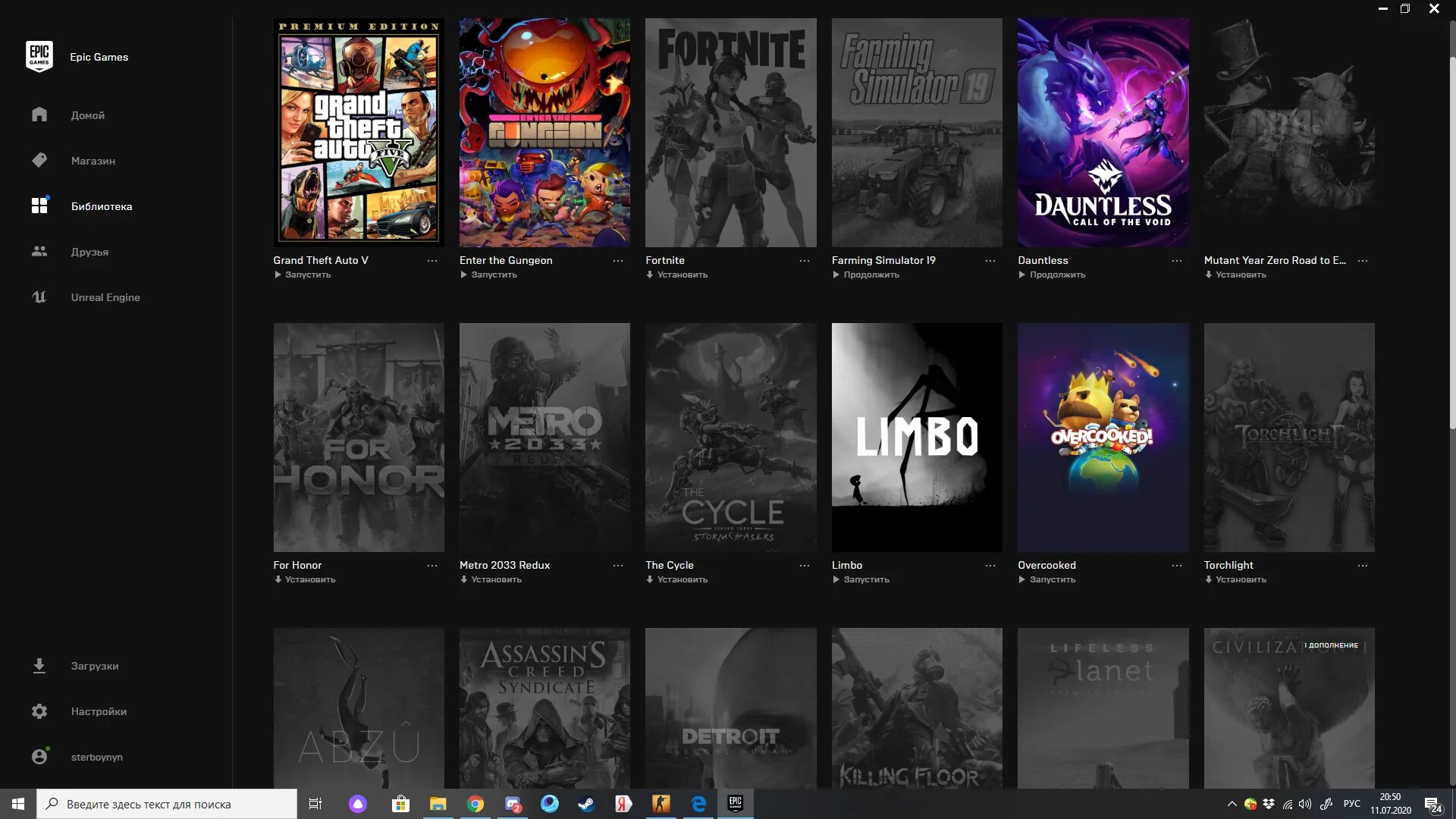Launch Grand Theft Auto V via Запустить

[x=303, y=275]
